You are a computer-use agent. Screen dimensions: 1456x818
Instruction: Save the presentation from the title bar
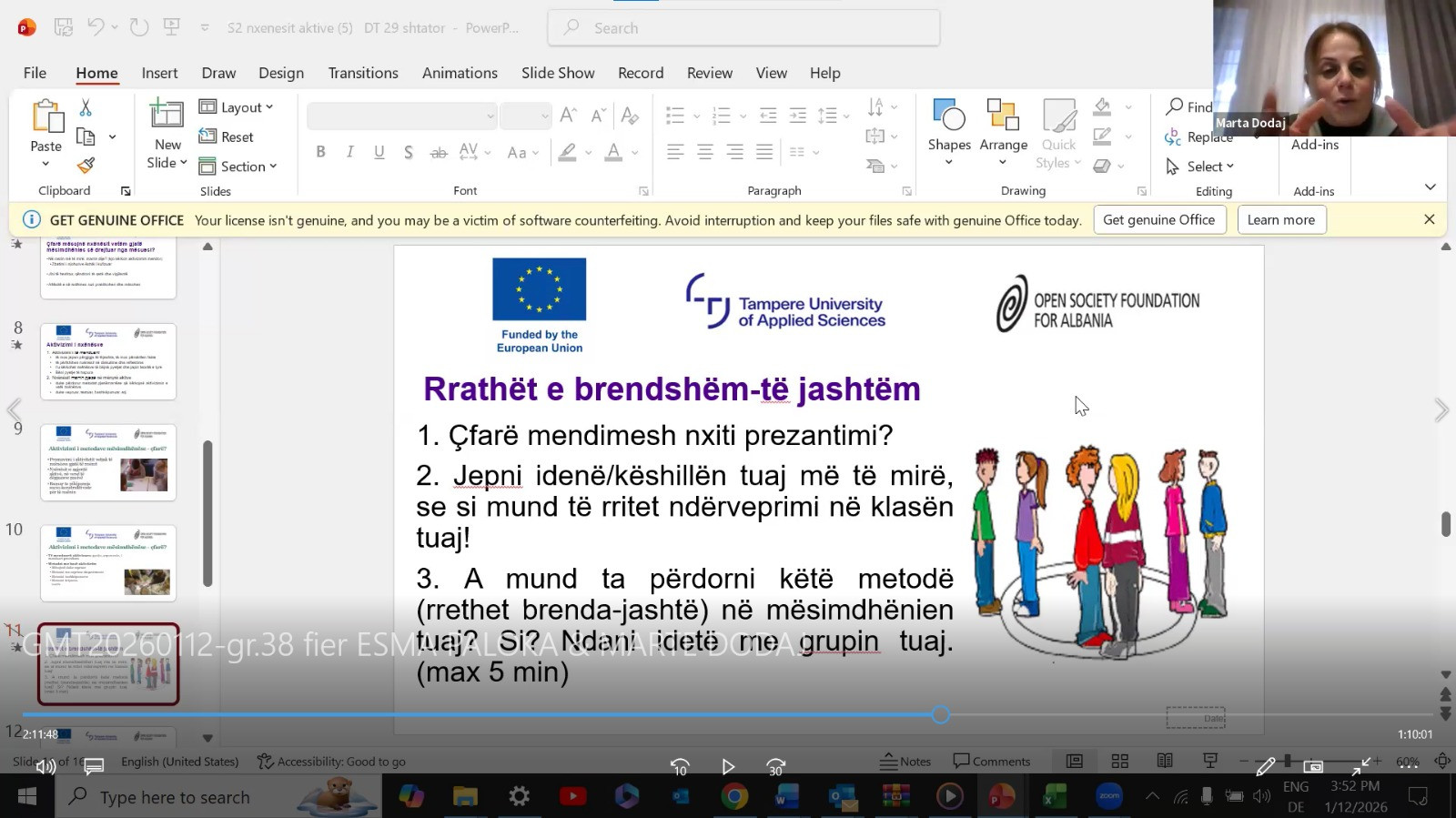click(x=63, y=27)
